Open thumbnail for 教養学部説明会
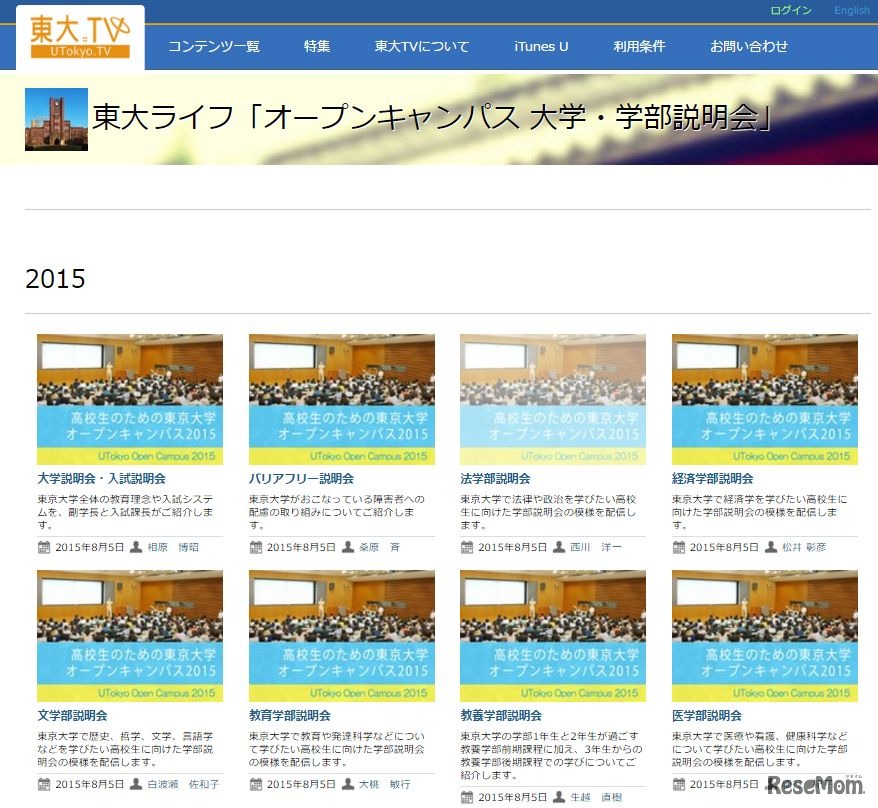 click(x=553, y=636)
